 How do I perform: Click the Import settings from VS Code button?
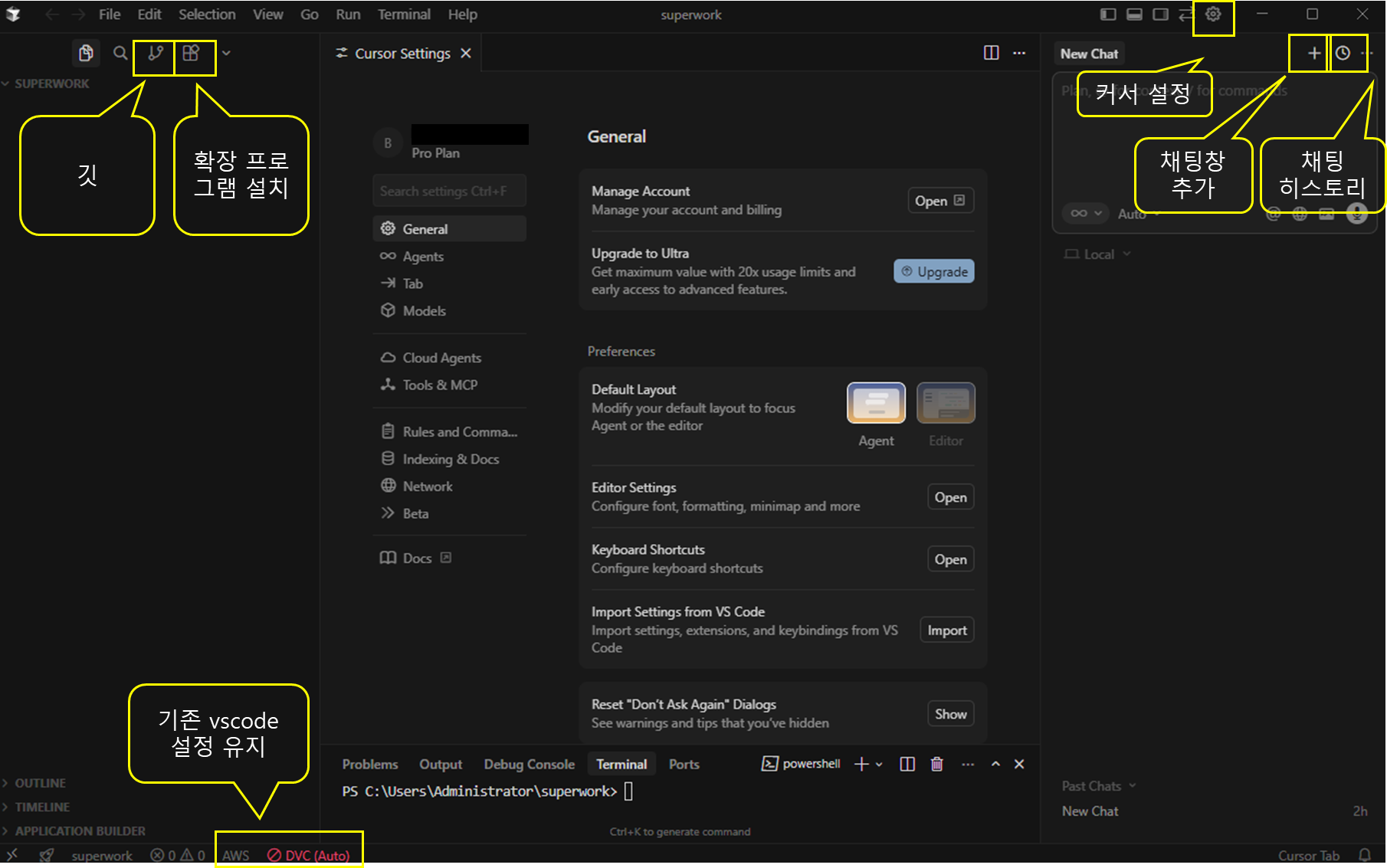947,630
